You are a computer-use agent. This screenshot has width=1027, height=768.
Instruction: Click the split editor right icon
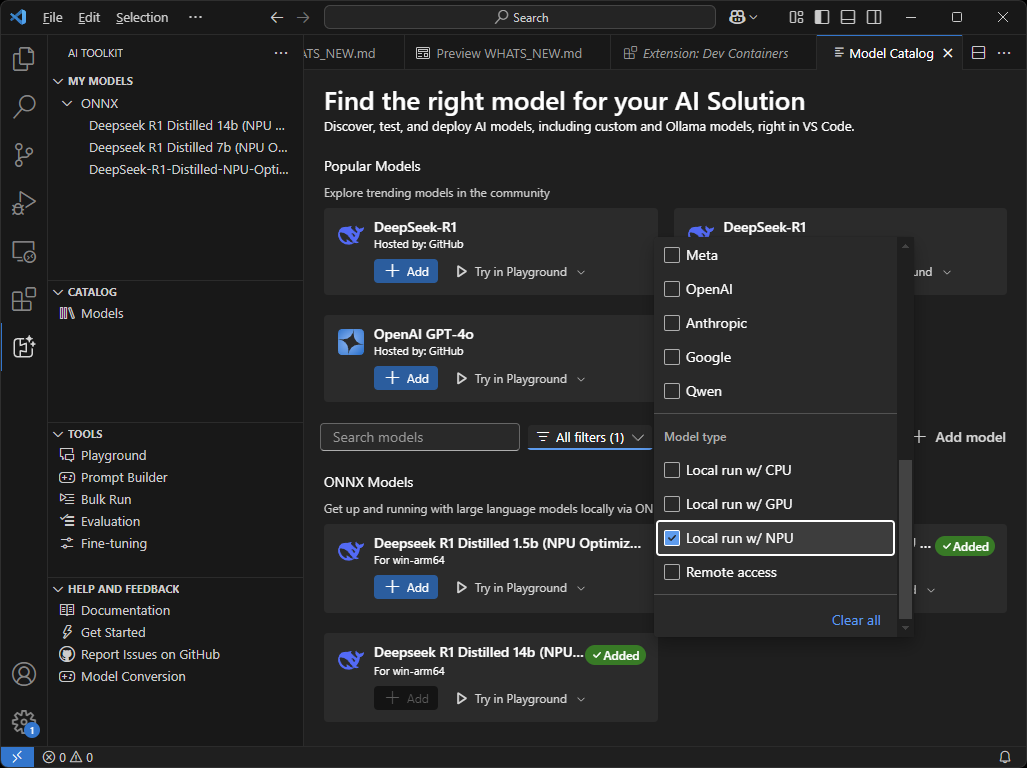coord(979,53)
